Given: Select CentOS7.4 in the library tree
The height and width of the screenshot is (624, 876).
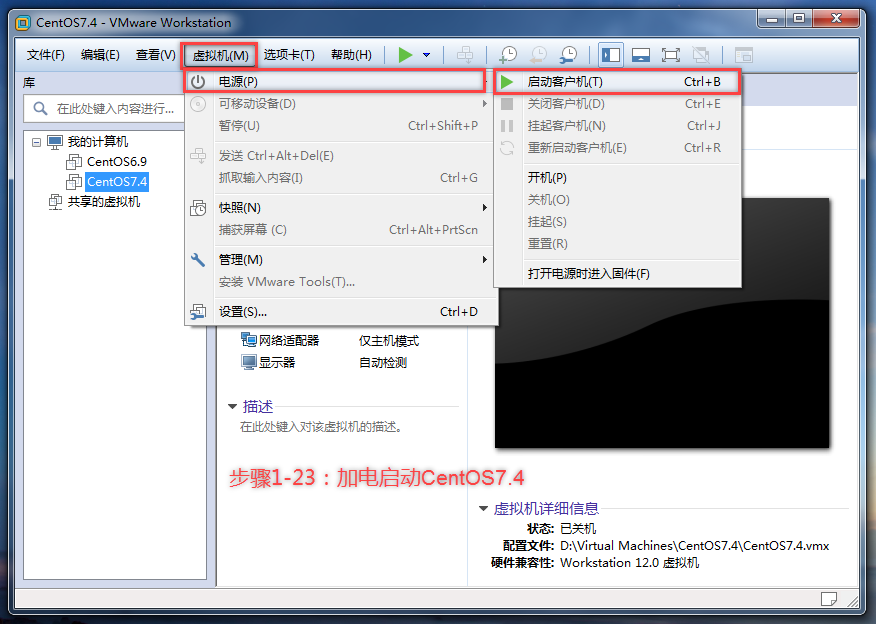Looking at the screenshot, I should [117, 182].
